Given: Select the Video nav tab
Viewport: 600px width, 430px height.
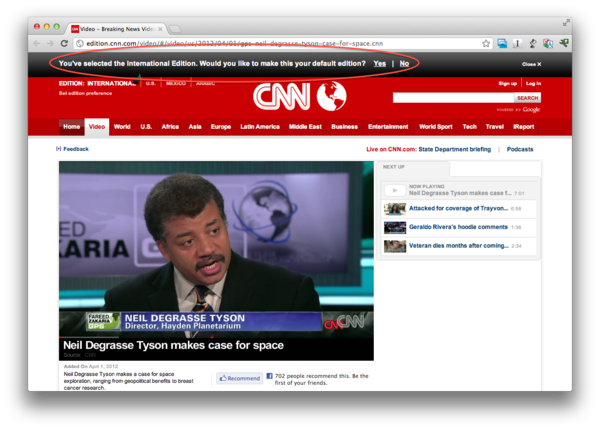Looking at the screenshot, I should click(97, 127).
